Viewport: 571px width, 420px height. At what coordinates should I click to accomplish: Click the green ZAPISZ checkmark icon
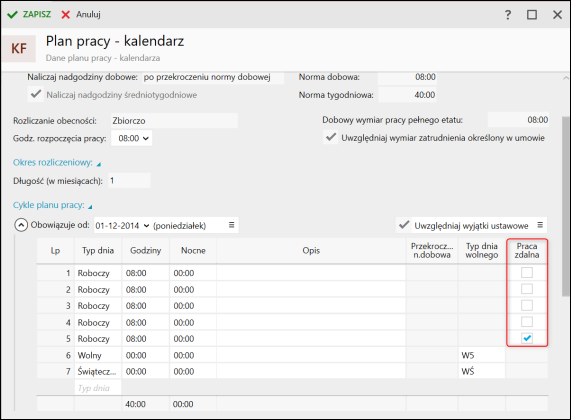(x=12, y=15)
